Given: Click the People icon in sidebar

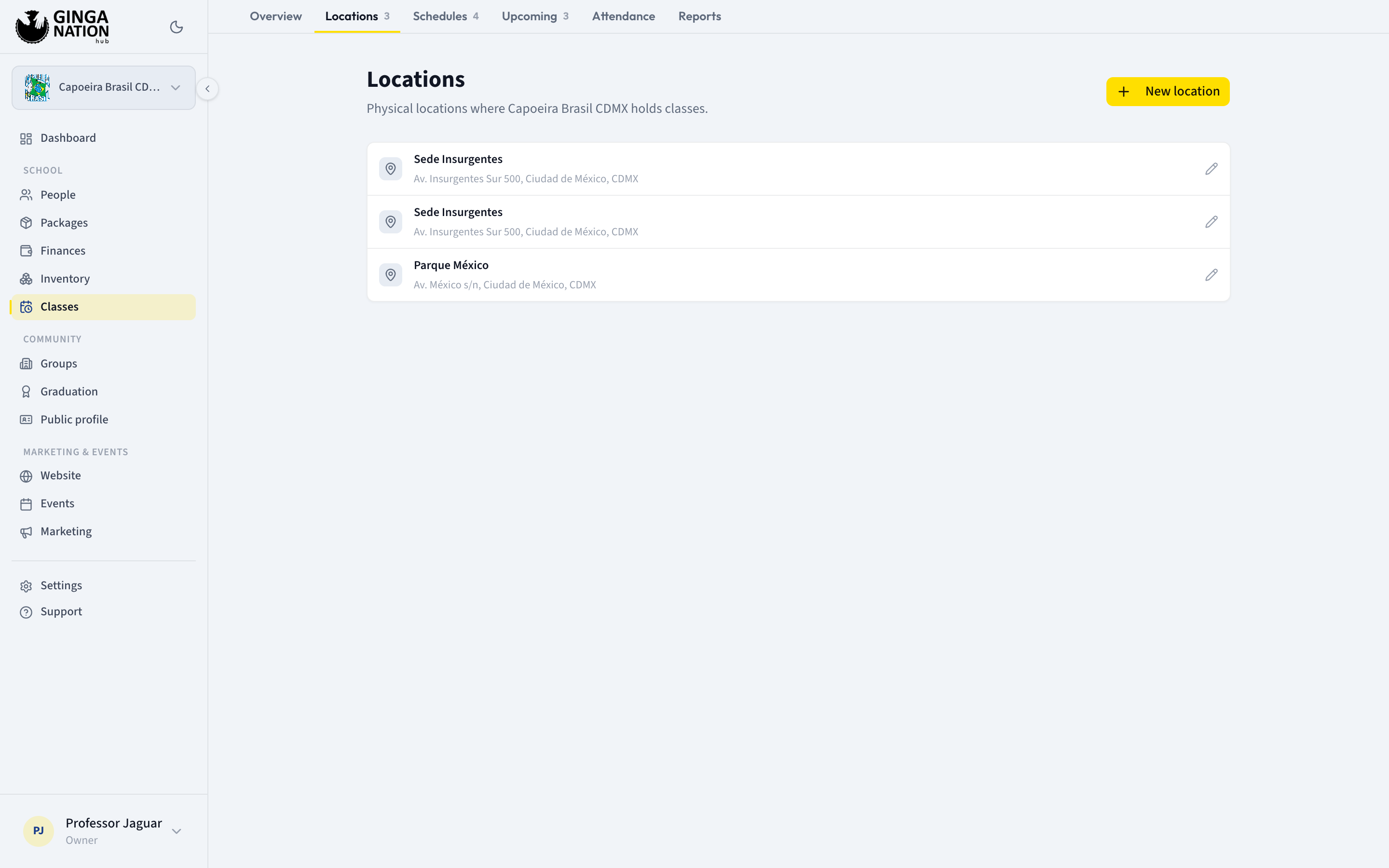Looking at the screenshot, I should [26, 195].
